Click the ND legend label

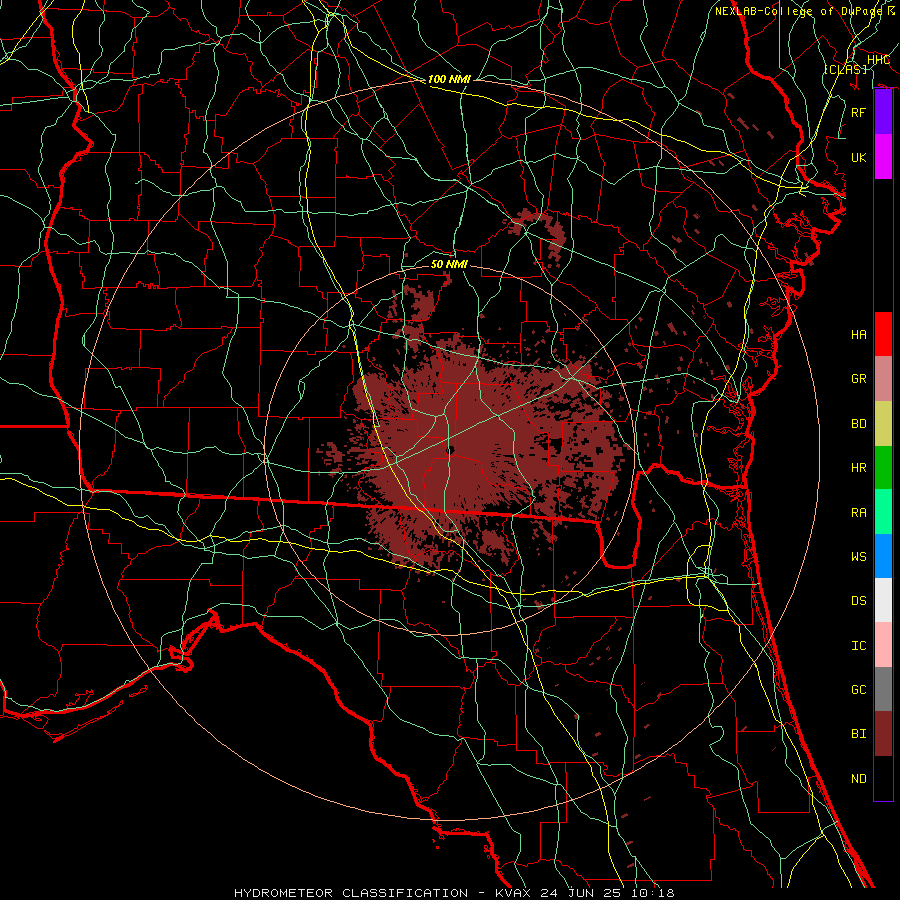click(x=859, y=779)
